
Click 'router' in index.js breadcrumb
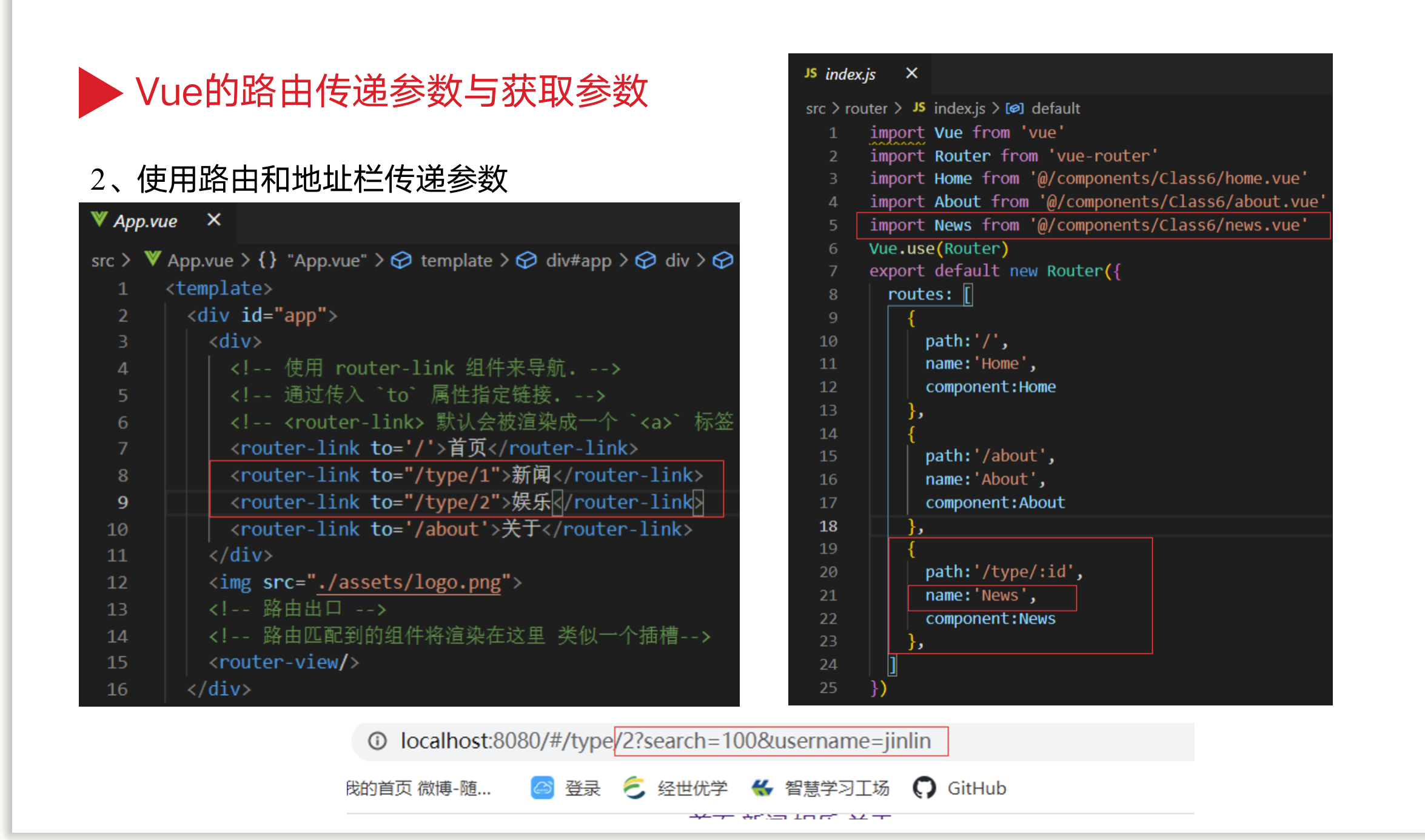coord(866,108)
